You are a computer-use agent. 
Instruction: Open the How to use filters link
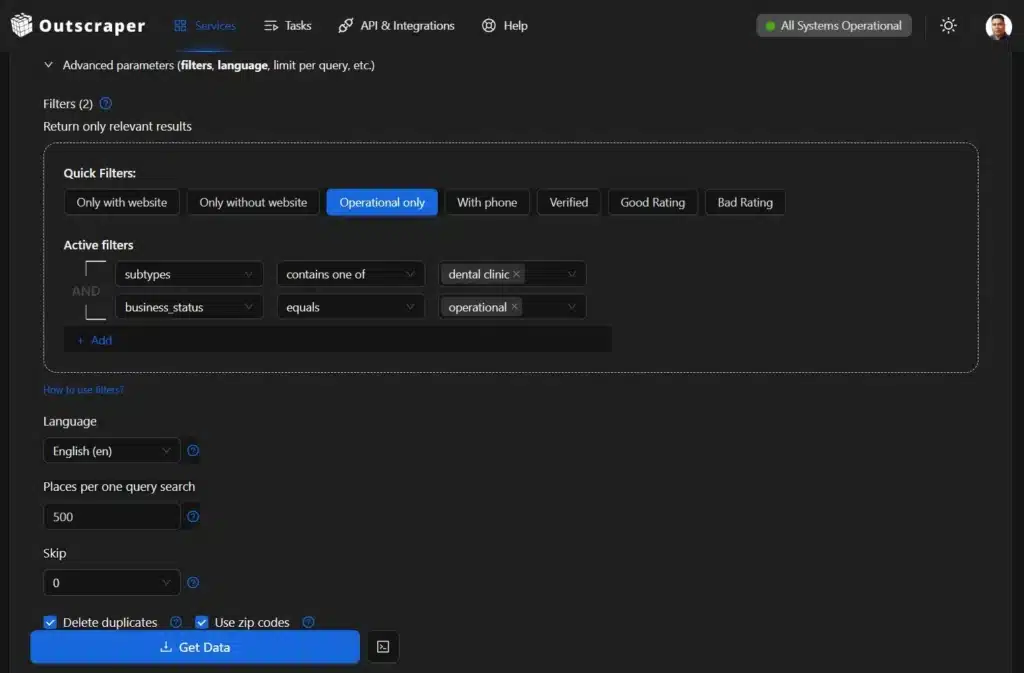[82, 389]
